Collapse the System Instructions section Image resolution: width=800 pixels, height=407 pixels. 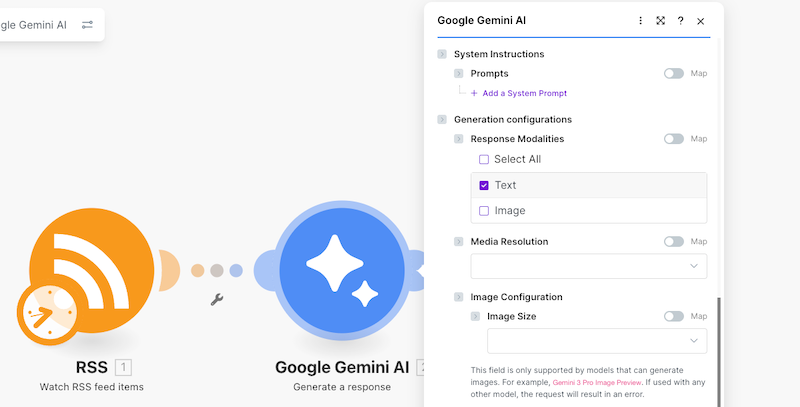coord(442,54)
